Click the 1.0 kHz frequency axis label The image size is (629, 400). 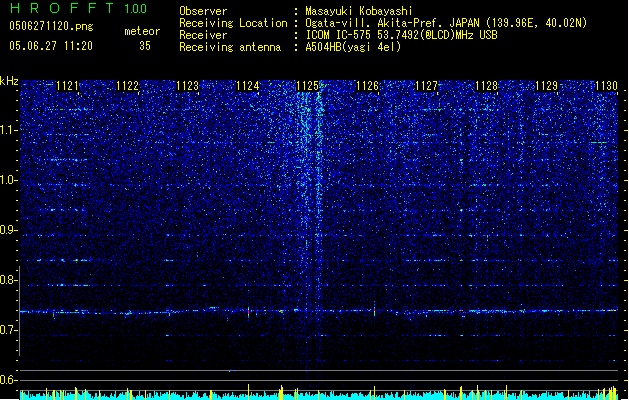9,180
